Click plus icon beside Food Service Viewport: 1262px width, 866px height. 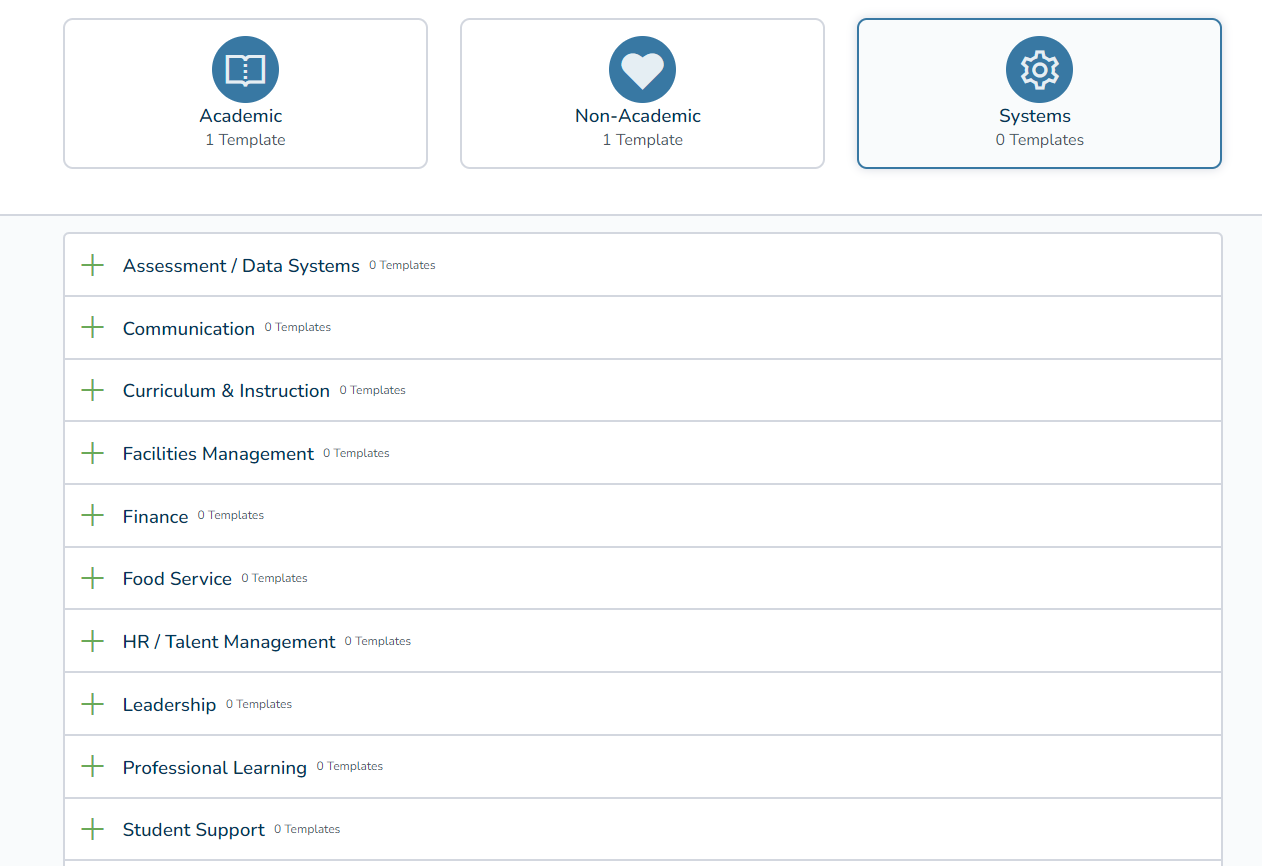pos(92,578)
